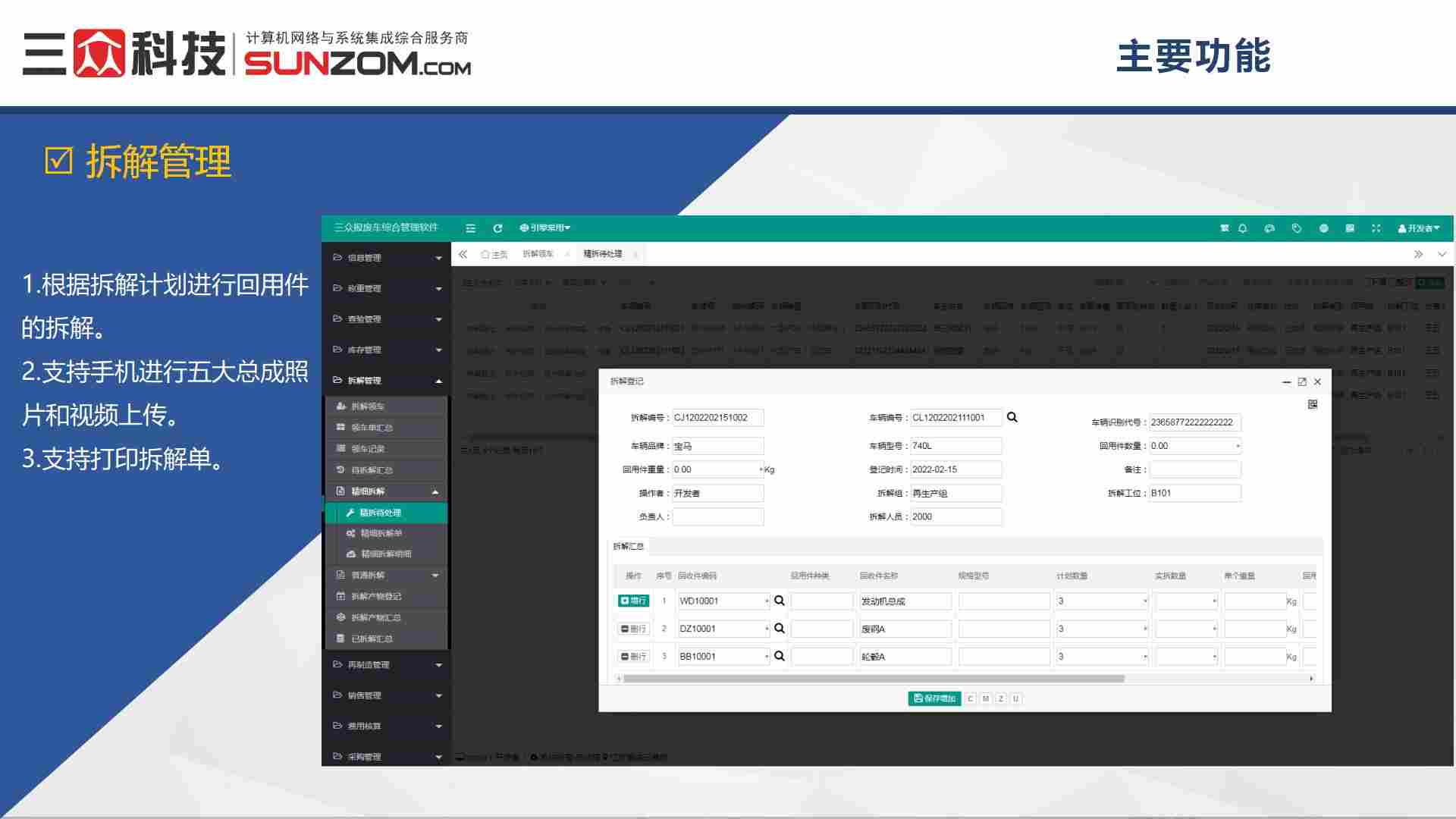Viewport: 1456px width, 819px height.
Task: Click the refresh icon in header
Action: 497,228
